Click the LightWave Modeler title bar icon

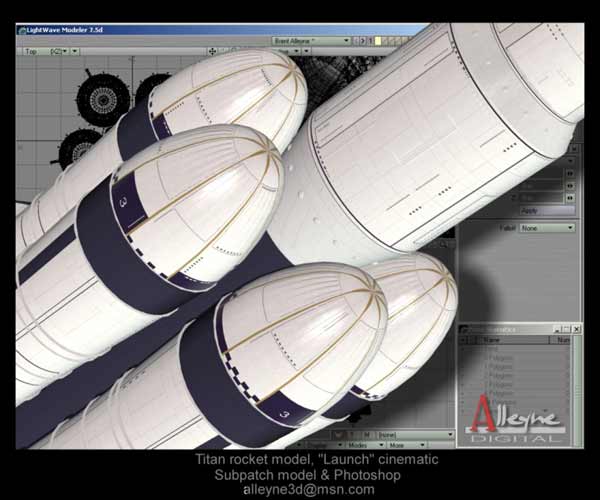tap(21, 30)
